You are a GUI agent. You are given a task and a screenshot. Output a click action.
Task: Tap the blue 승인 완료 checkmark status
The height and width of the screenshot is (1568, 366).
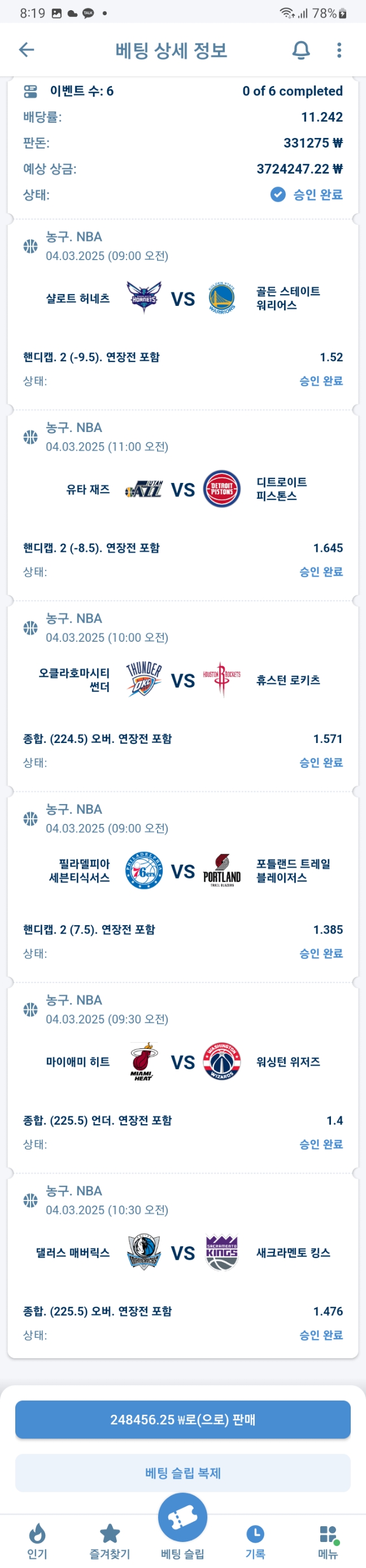coord(278,195)
